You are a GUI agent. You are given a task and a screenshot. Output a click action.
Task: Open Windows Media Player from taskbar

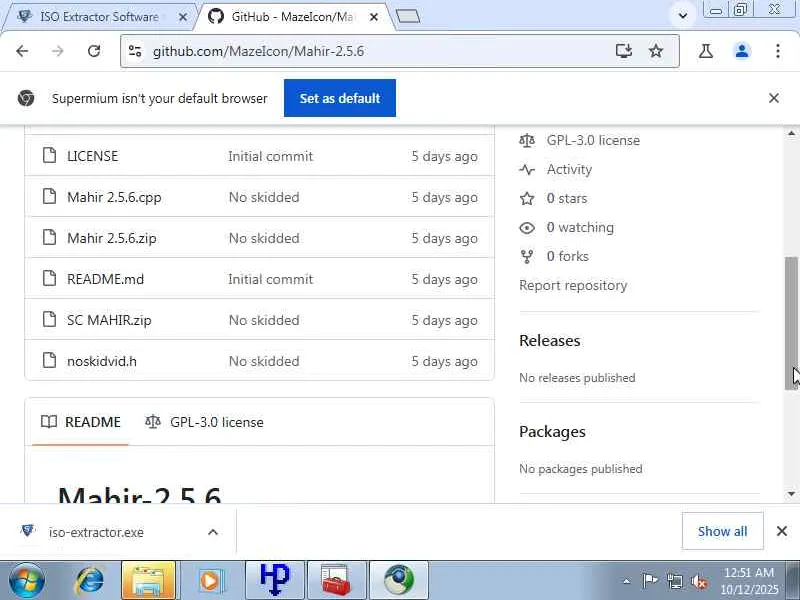point(210,581)
